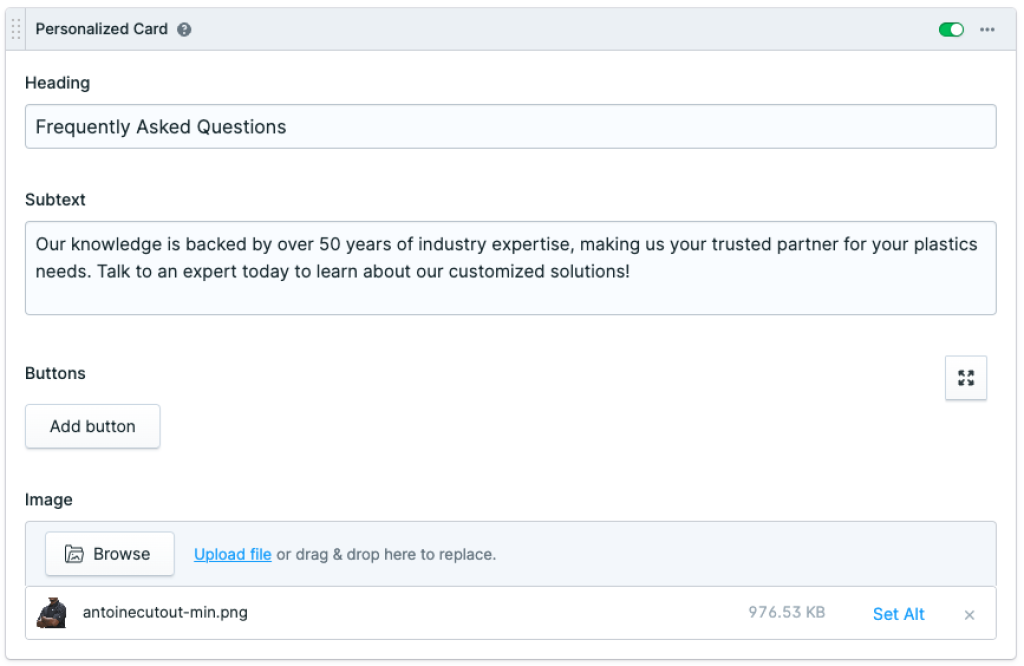Click the antoinecutout-min.png file name
The height and width of the screenshot is (666, 1024).
pos(165,613)
